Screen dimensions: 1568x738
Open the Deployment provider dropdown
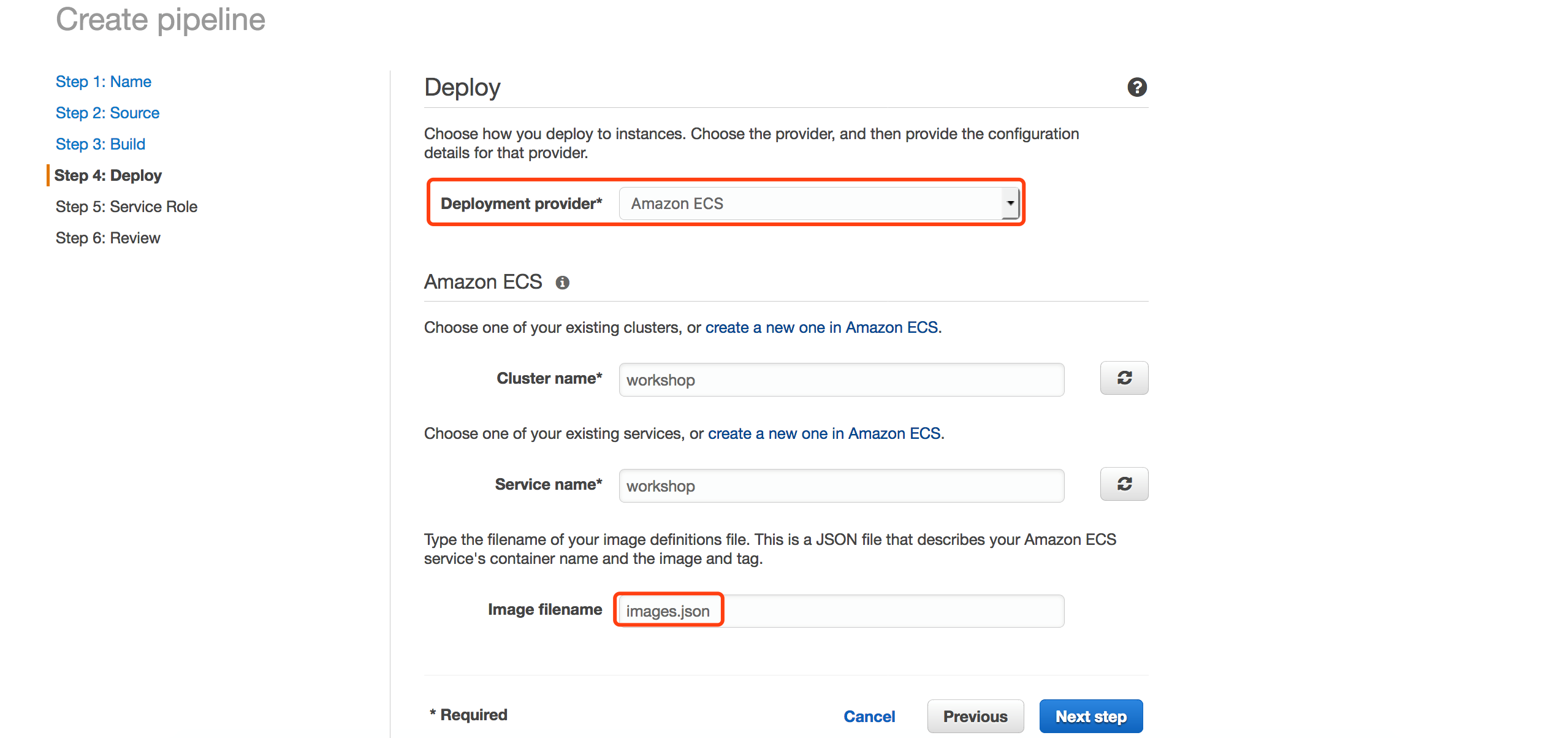[x=809, y=204]
